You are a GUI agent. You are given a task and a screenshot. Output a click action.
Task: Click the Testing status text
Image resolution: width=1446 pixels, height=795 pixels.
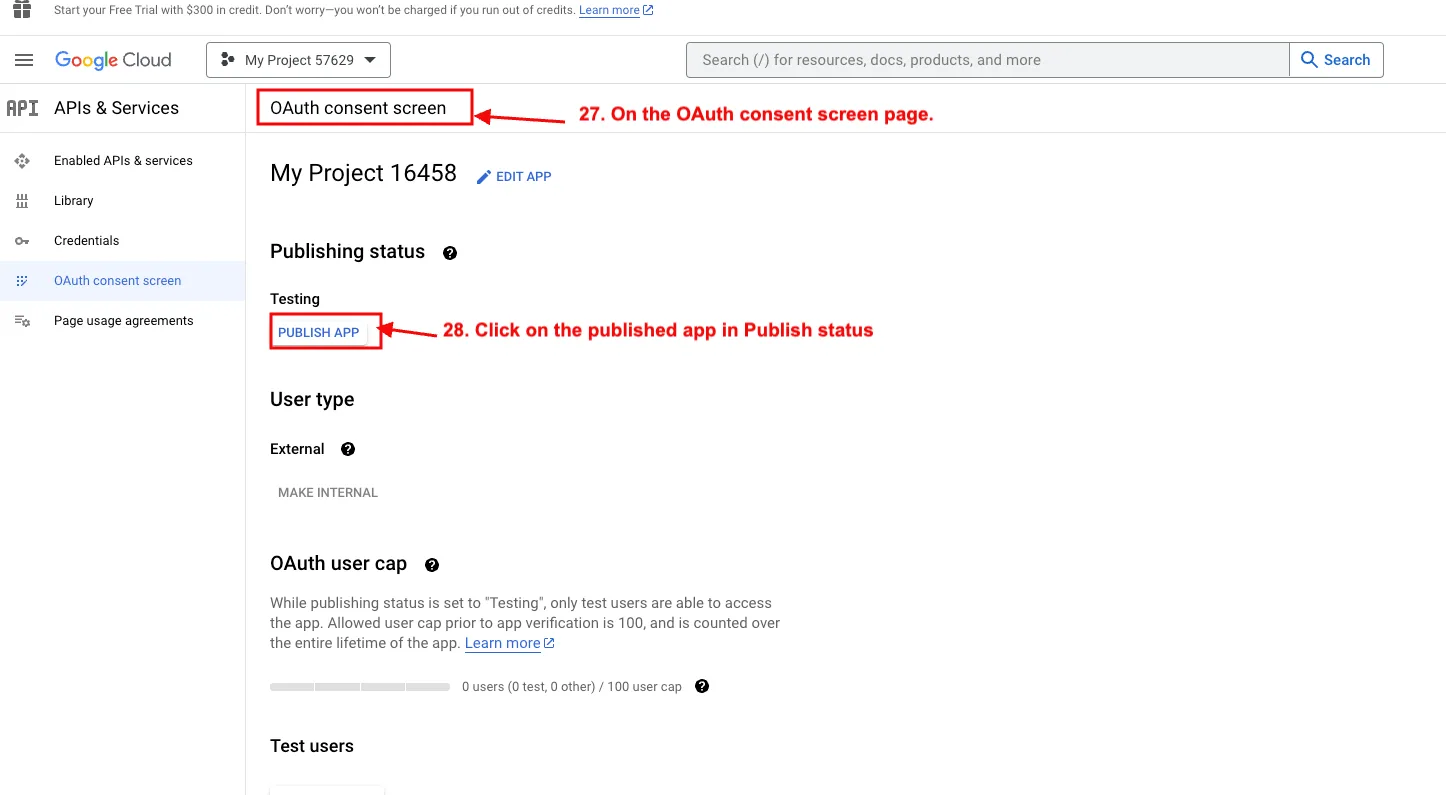click(295, 299)
